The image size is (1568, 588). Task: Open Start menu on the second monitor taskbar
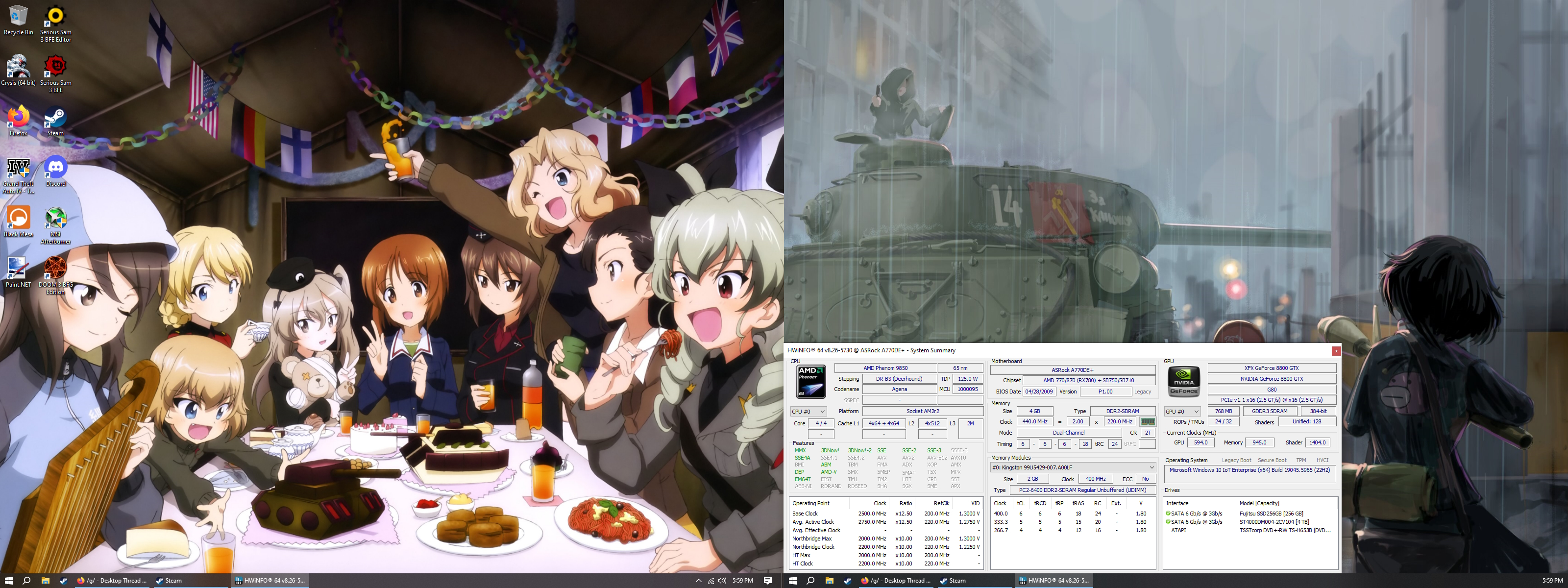[x=792, y=581]
